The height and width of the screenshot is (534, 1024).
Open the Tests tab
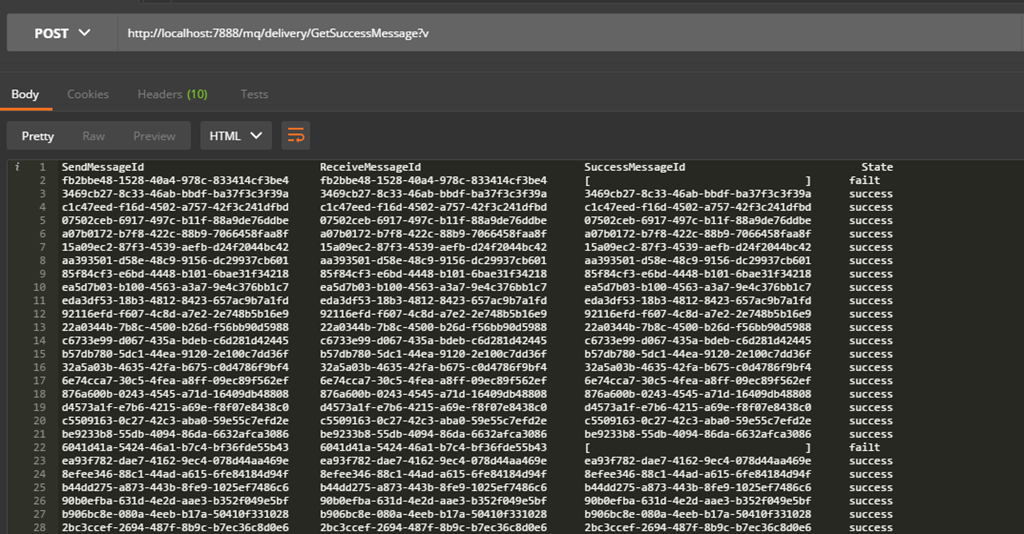(x=254, y=95)
